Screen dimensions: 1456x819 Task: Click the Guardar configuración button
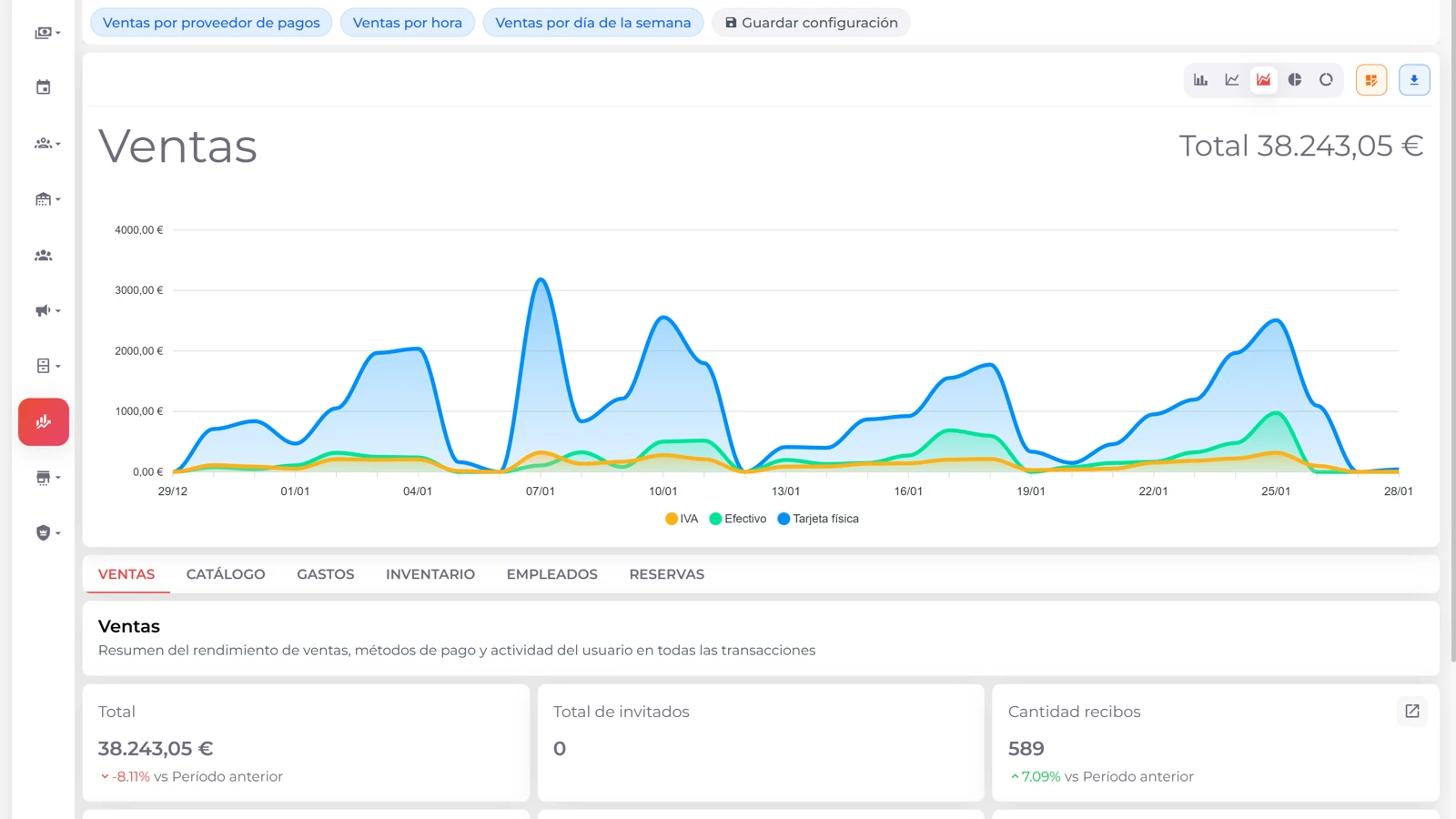(x=810, y=23)
